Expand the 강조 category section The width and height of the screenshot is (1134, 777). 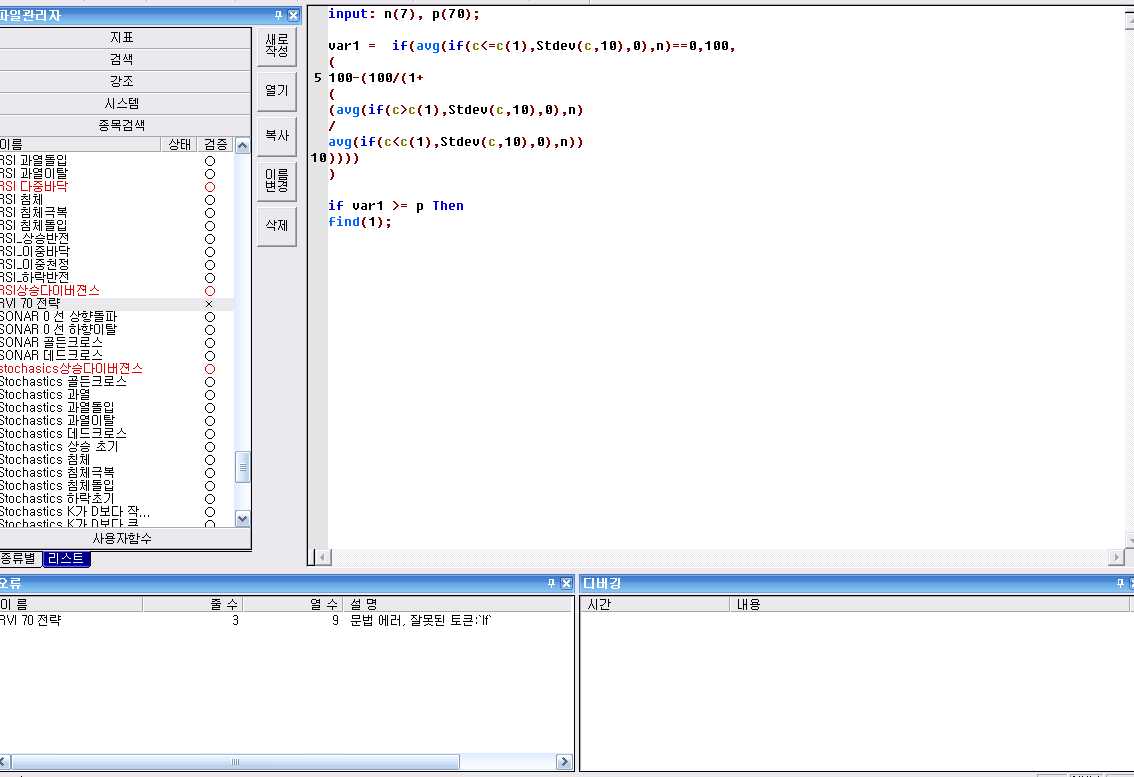coord(124,81)
